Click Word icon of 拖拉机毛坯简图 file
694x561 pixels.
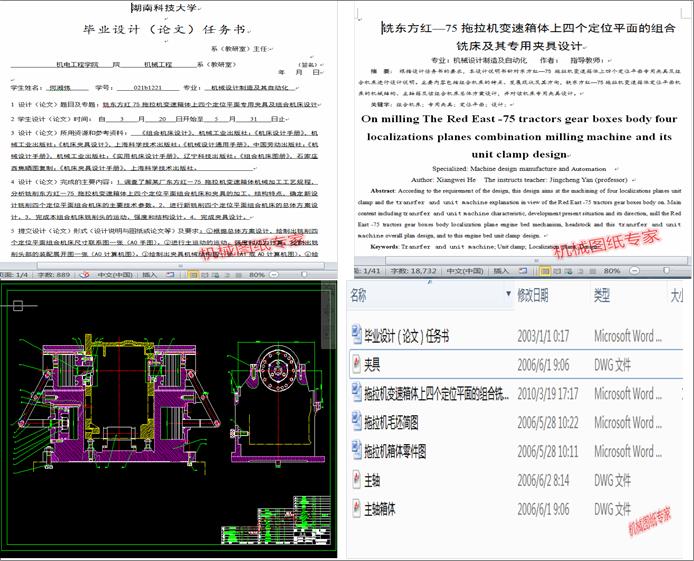point(356,422)
